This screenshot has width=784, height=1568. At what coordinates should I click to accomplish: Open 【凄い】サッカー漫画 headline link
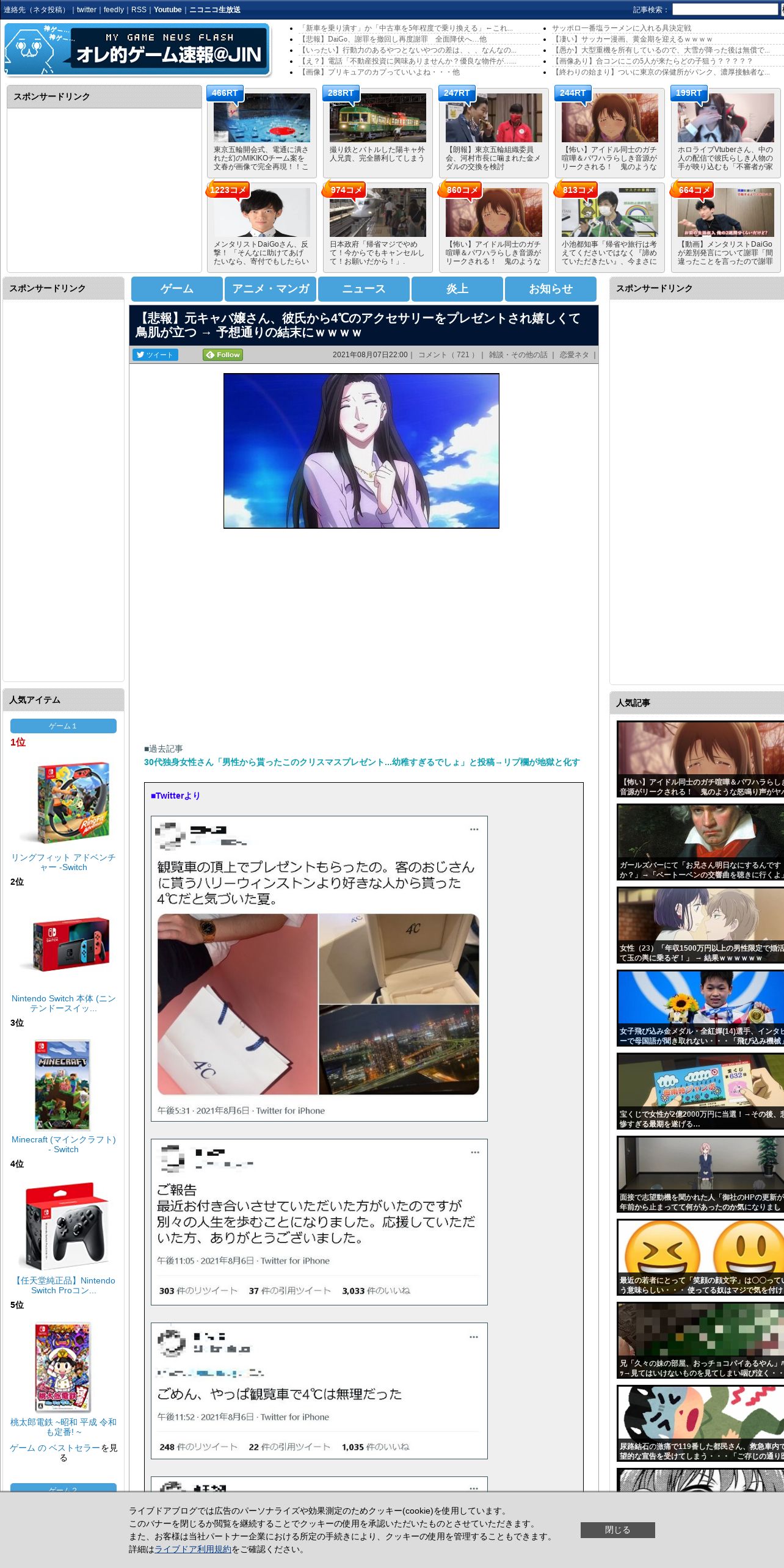pyautogui.click(x=632, y=39)
